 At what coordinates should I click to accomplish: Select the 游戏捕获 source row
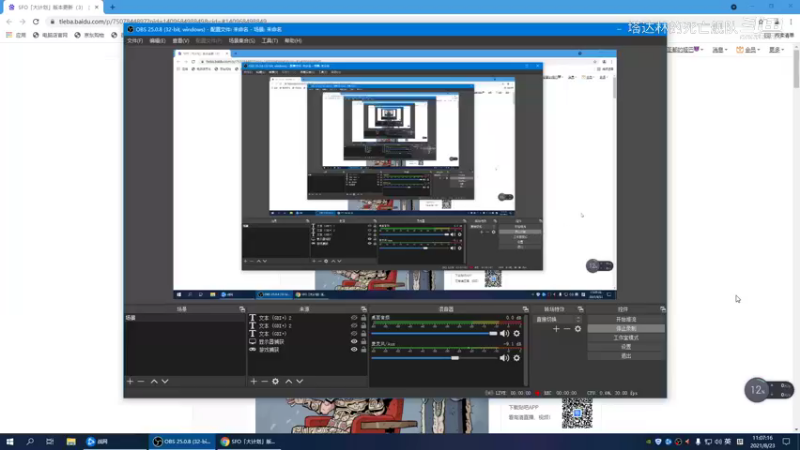tap(307, 349)
